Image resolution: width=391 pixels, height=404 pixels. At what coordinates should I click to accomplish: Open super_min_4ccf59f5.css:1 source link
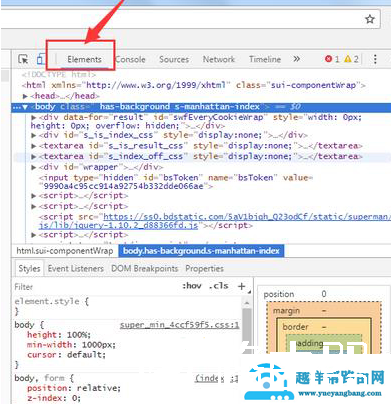click(179, 325)
